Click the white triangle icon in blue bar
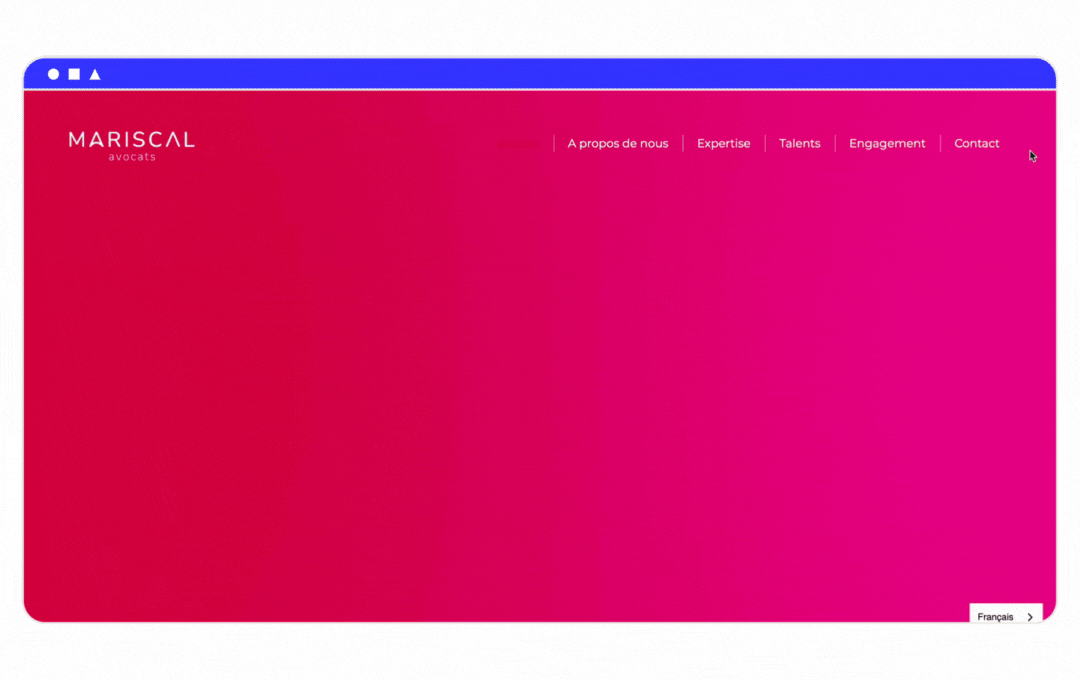Viewport: 1080px width, 680px height. (x=95, y=74)
